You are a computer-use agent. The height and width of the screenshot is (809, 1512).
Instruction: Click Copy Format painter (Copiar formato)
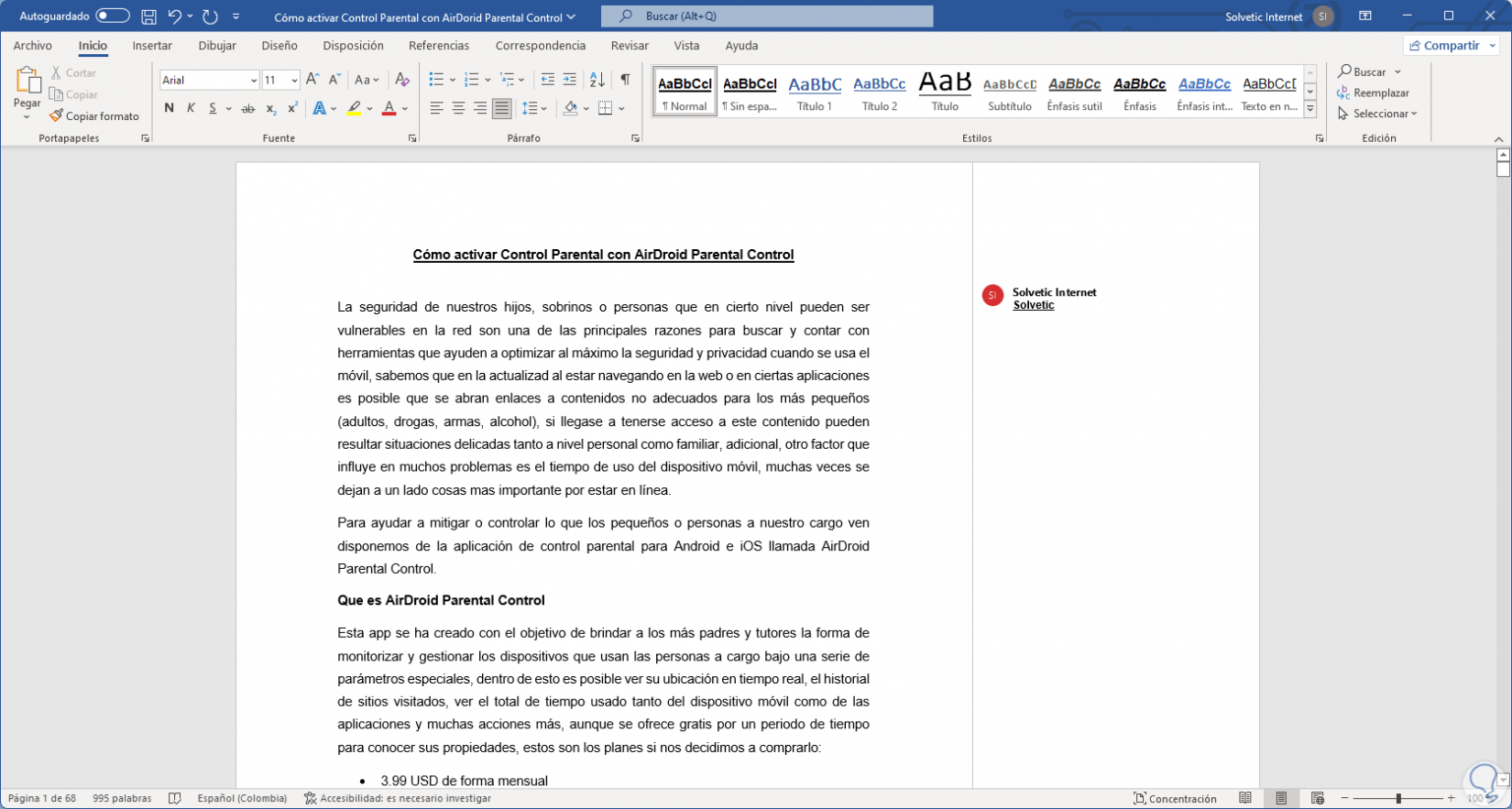click(94, 116)
